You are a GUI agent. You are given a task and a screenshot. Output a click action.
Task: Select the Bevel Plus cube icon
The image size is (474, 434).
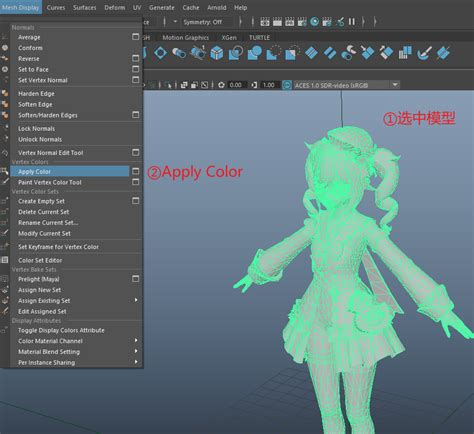tap(217, 53)
